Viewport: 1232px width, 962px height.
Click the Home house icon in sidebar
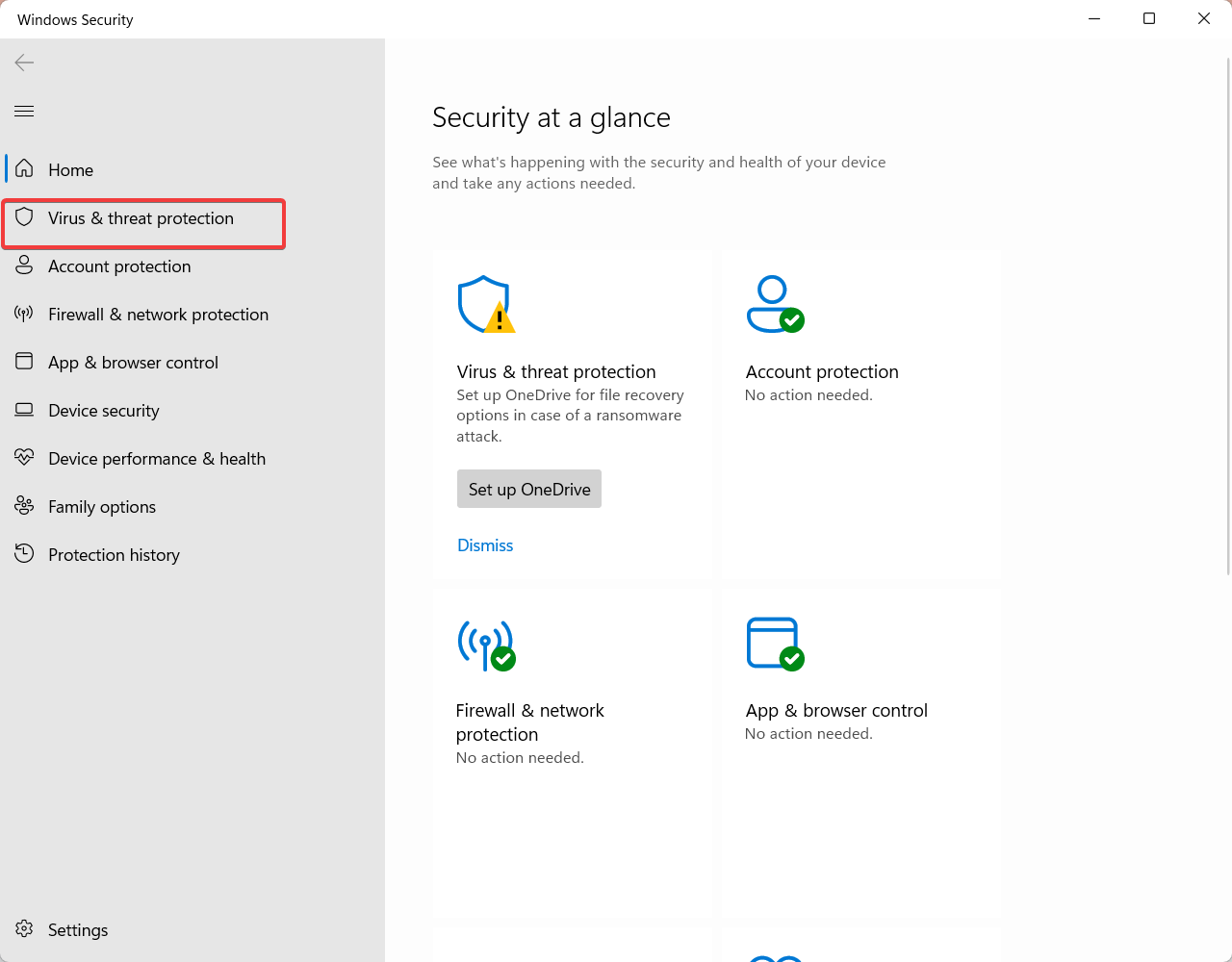(24, 169)
